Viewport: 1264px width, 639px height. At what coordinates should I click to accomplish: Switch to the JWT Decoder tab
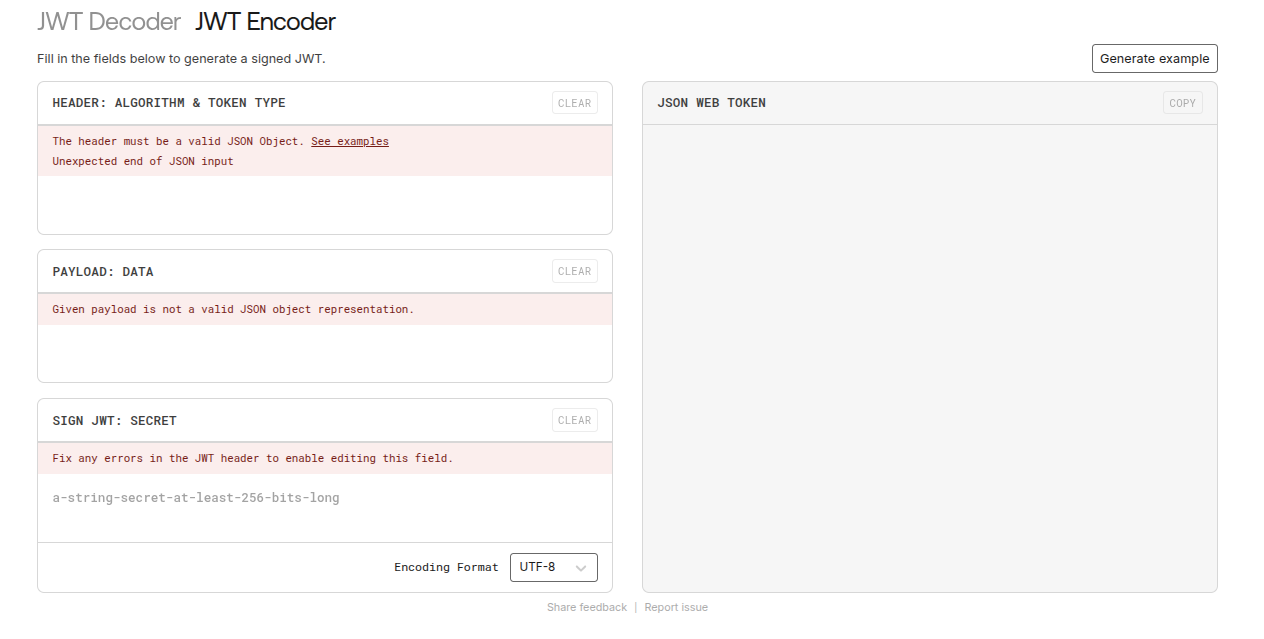[x=109, y=22]
